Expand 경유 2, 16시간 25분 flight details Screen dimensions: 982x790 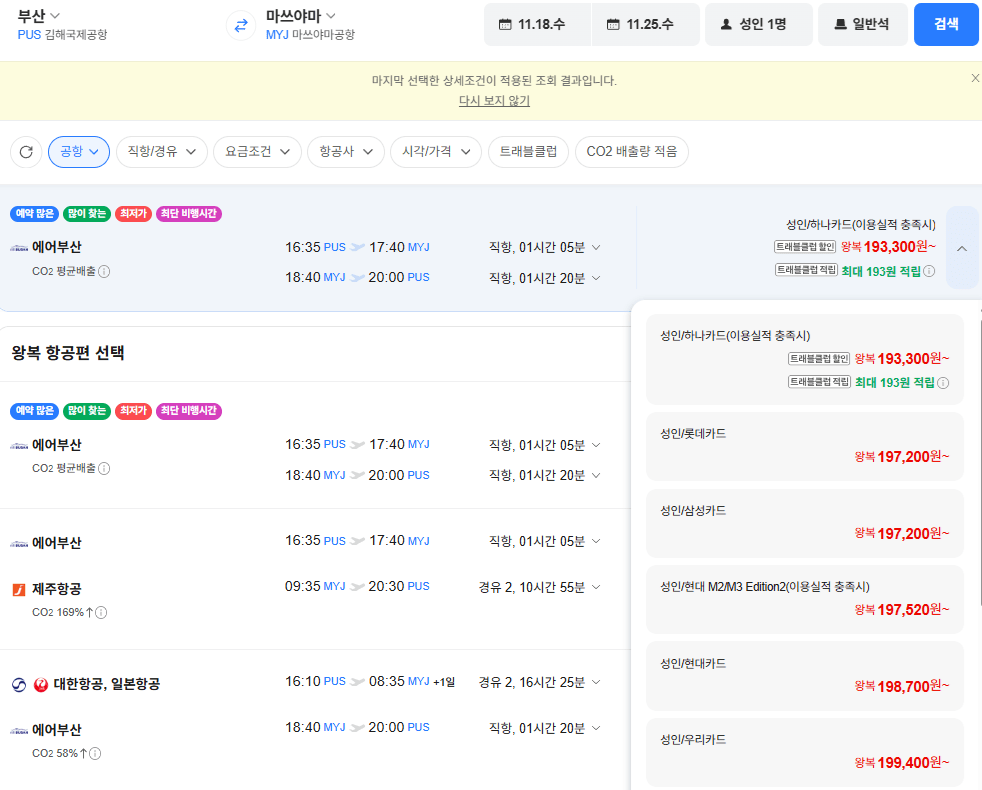[x=596, y=682]
